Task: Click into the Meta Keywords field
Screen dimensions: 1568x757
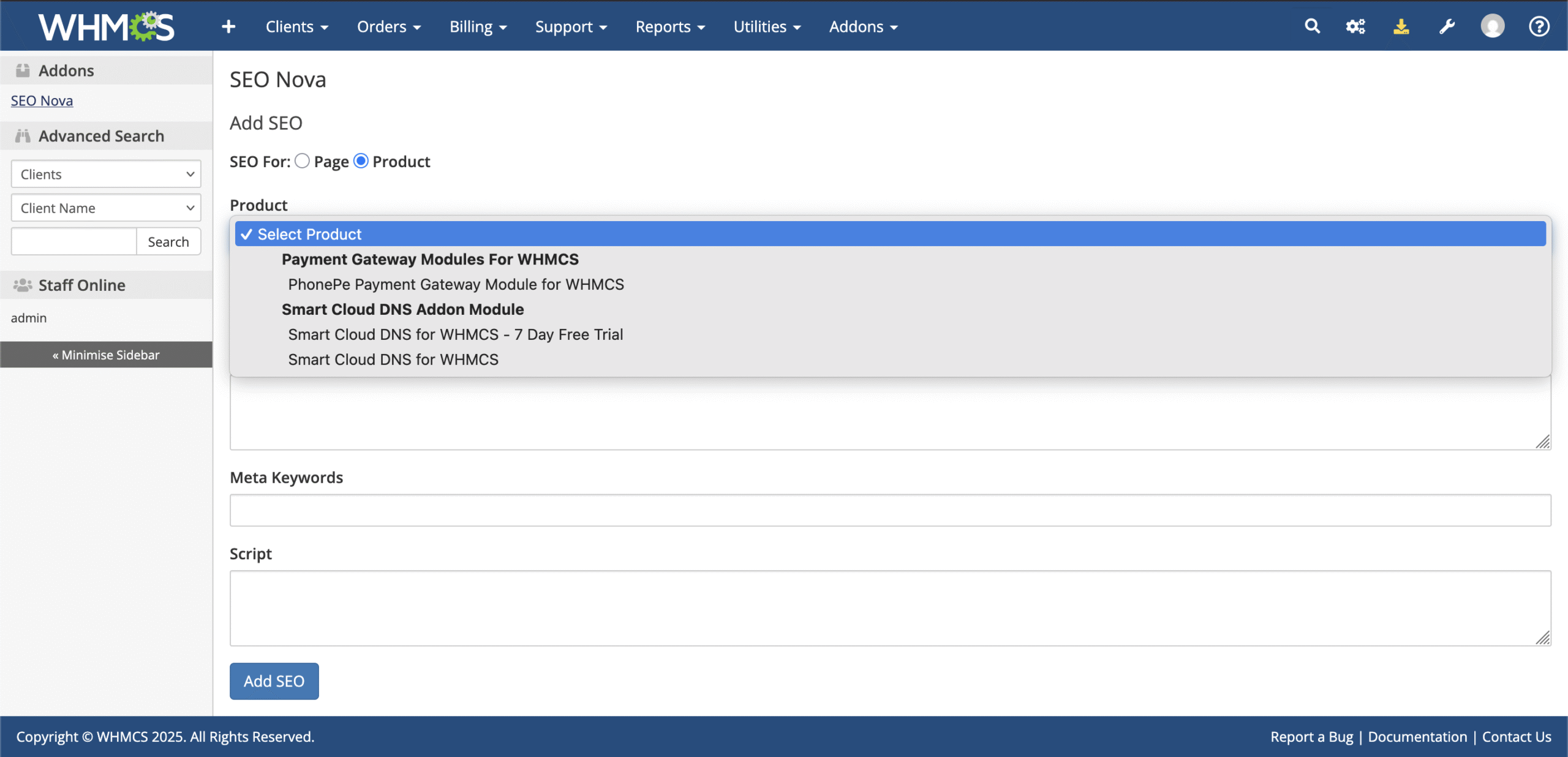Action: point(890,510)
